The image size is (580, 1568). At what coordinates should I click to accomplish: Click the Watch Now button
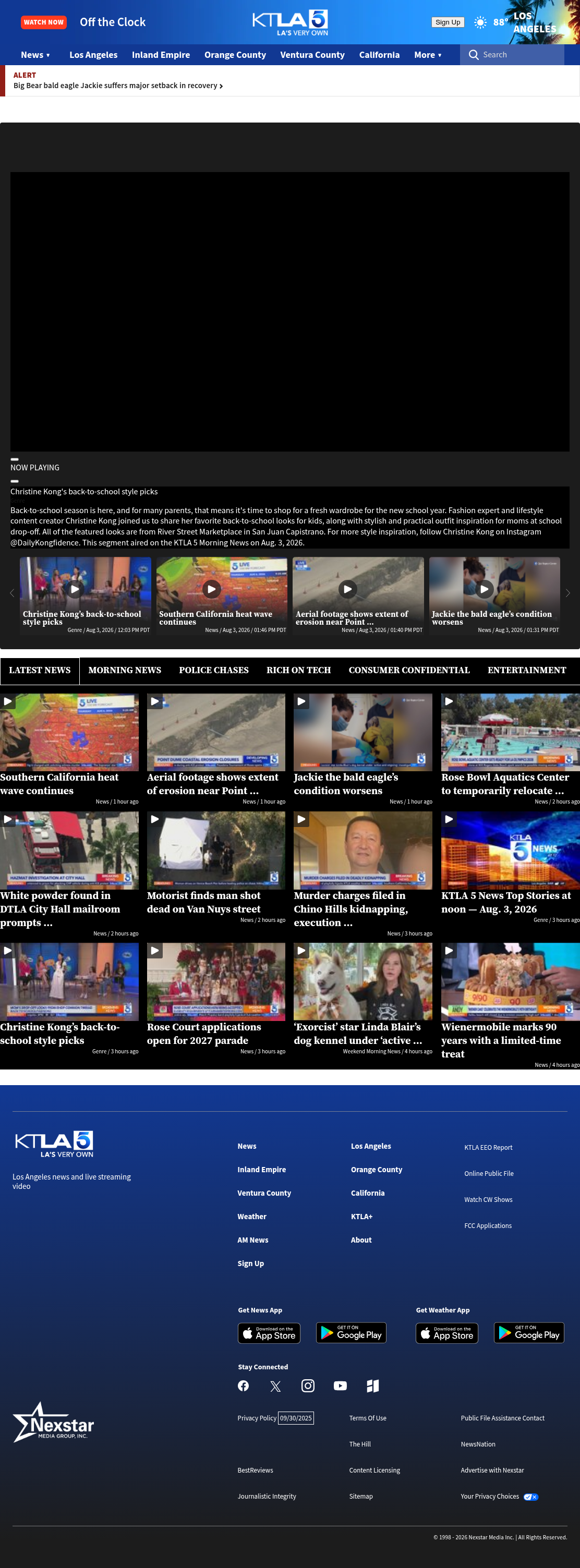pos(44,22)
